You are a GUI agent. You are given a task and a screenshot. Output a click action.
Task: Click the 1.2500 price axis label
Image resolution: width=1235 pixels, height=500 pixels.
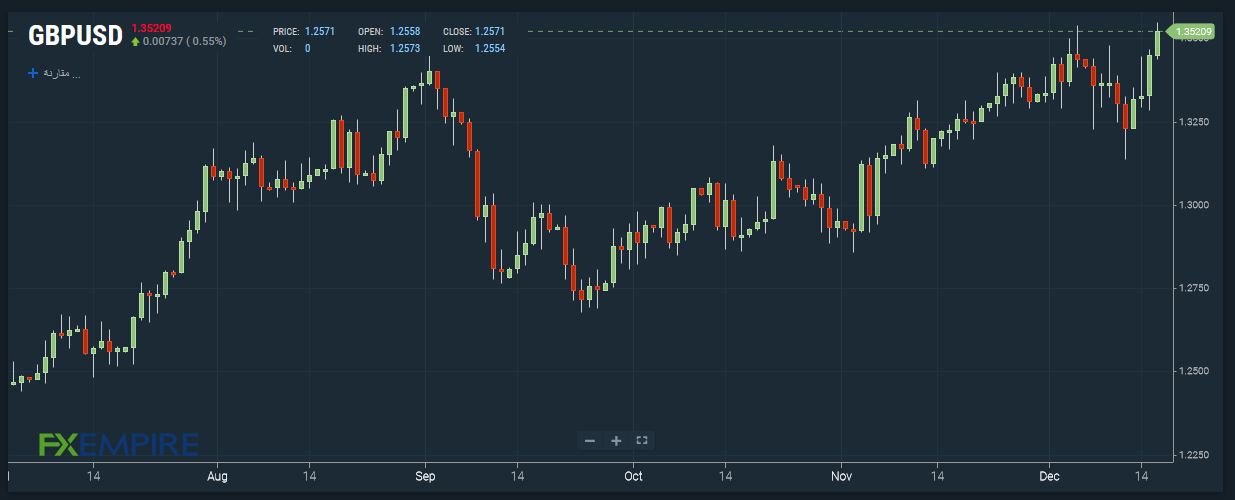click(x=1195, y=371)
